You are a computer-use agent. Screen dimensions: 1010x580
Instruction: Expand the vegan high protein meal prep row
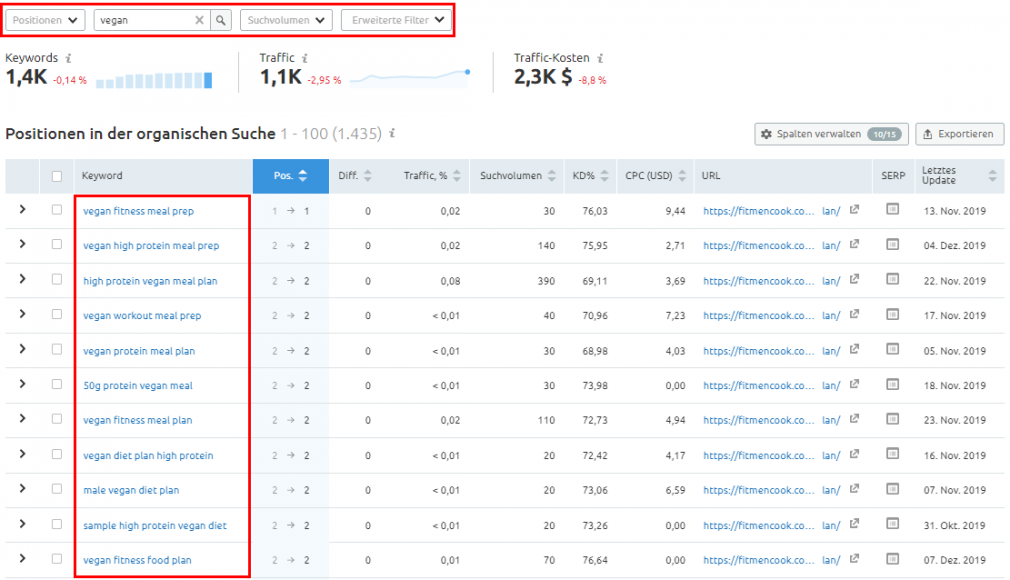pyautogui.click(x=23, y=244)
